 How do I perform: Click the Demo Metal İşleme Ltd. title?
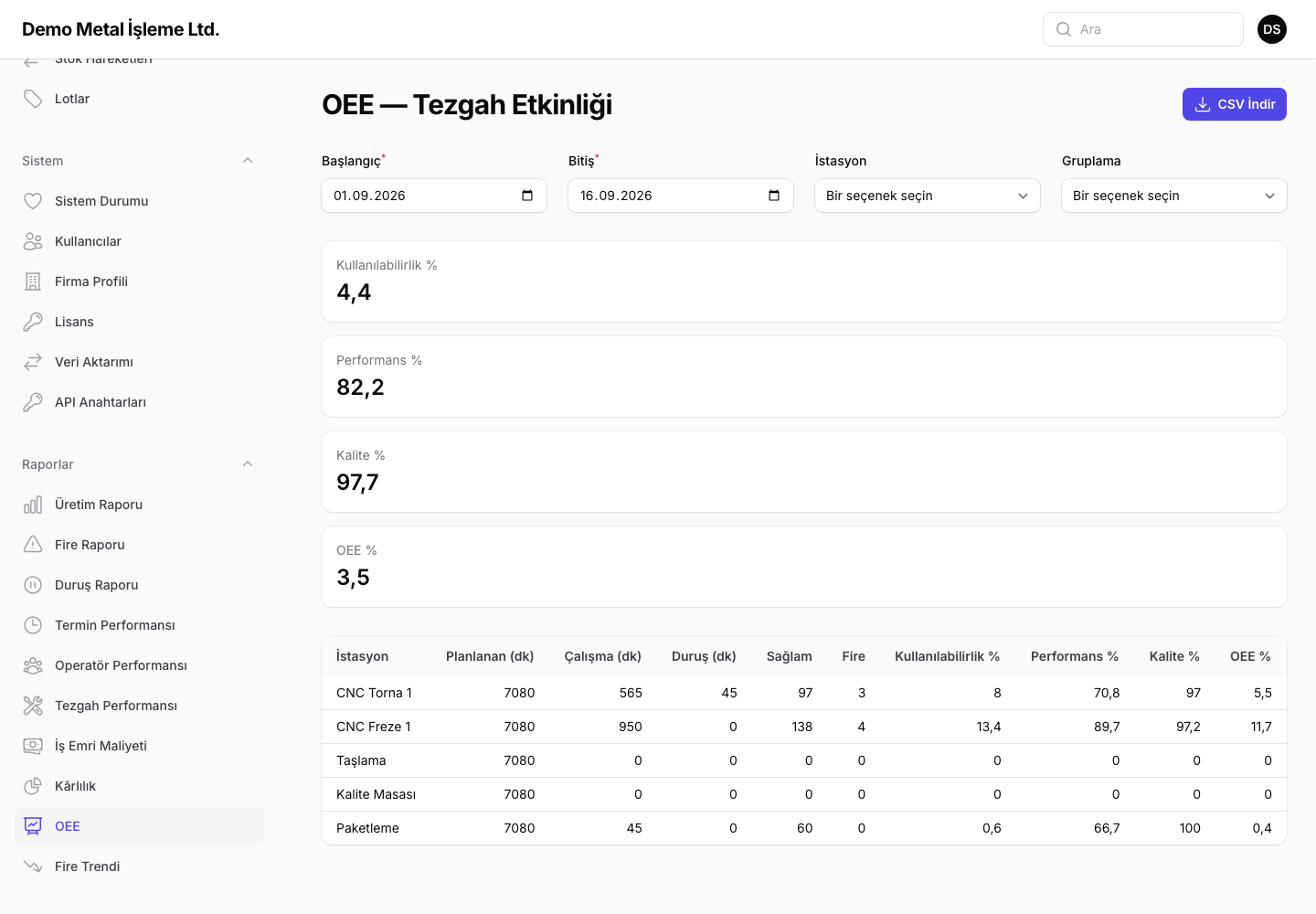tap(121, 29)
